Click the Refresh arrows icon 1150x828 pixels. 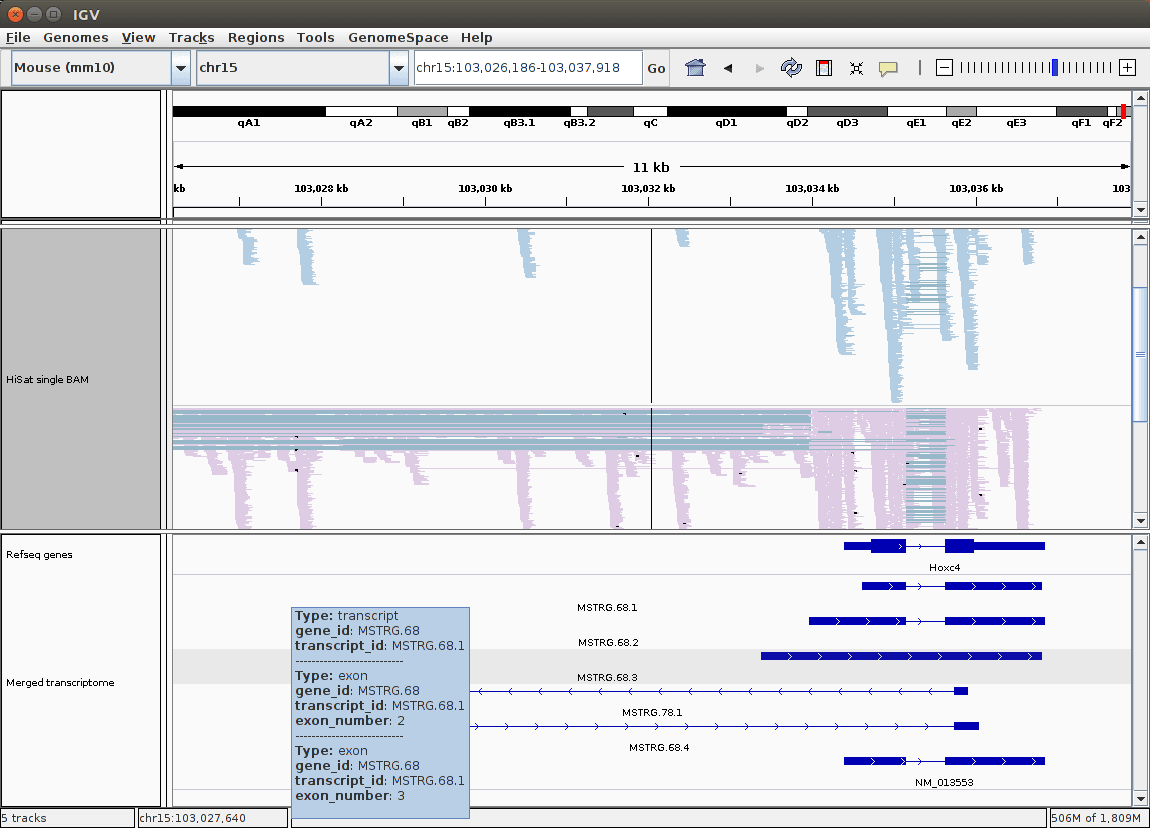coord(791,68)
